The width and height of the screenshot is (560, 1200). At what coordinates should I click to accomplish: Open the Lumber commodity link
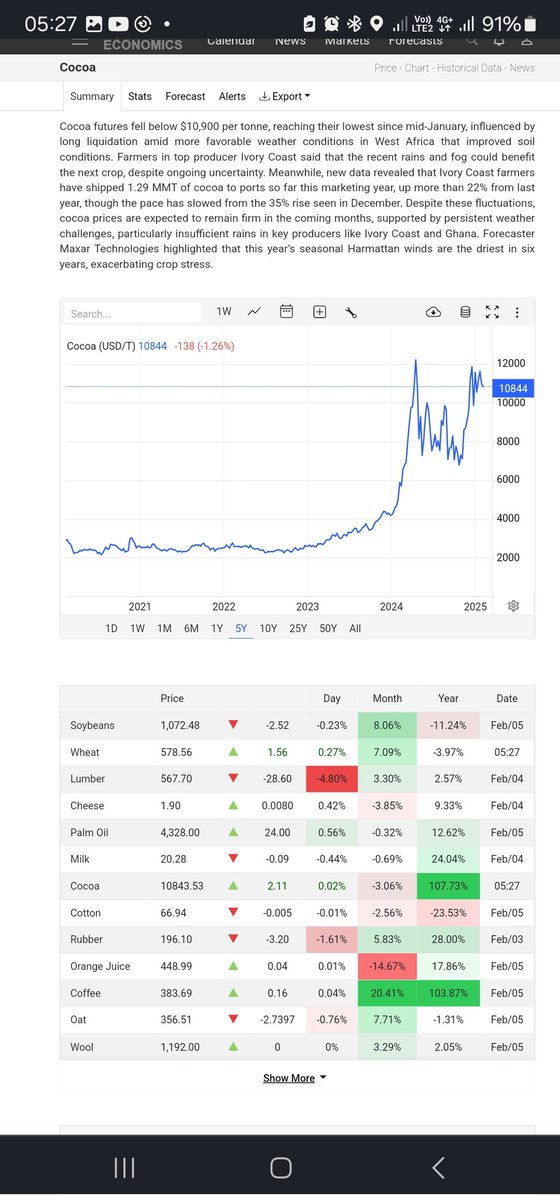[88, 779]
